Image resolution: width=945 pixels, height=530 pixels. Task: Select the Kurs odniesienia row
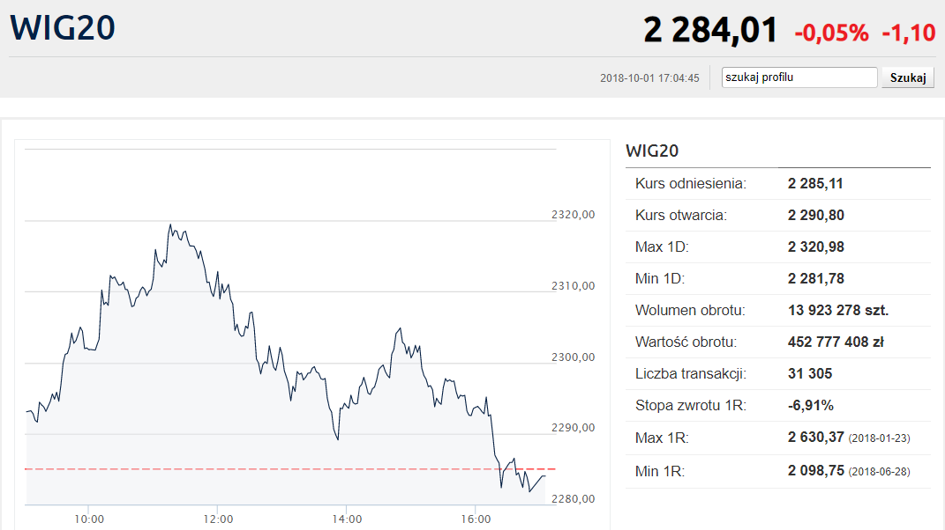777,183
